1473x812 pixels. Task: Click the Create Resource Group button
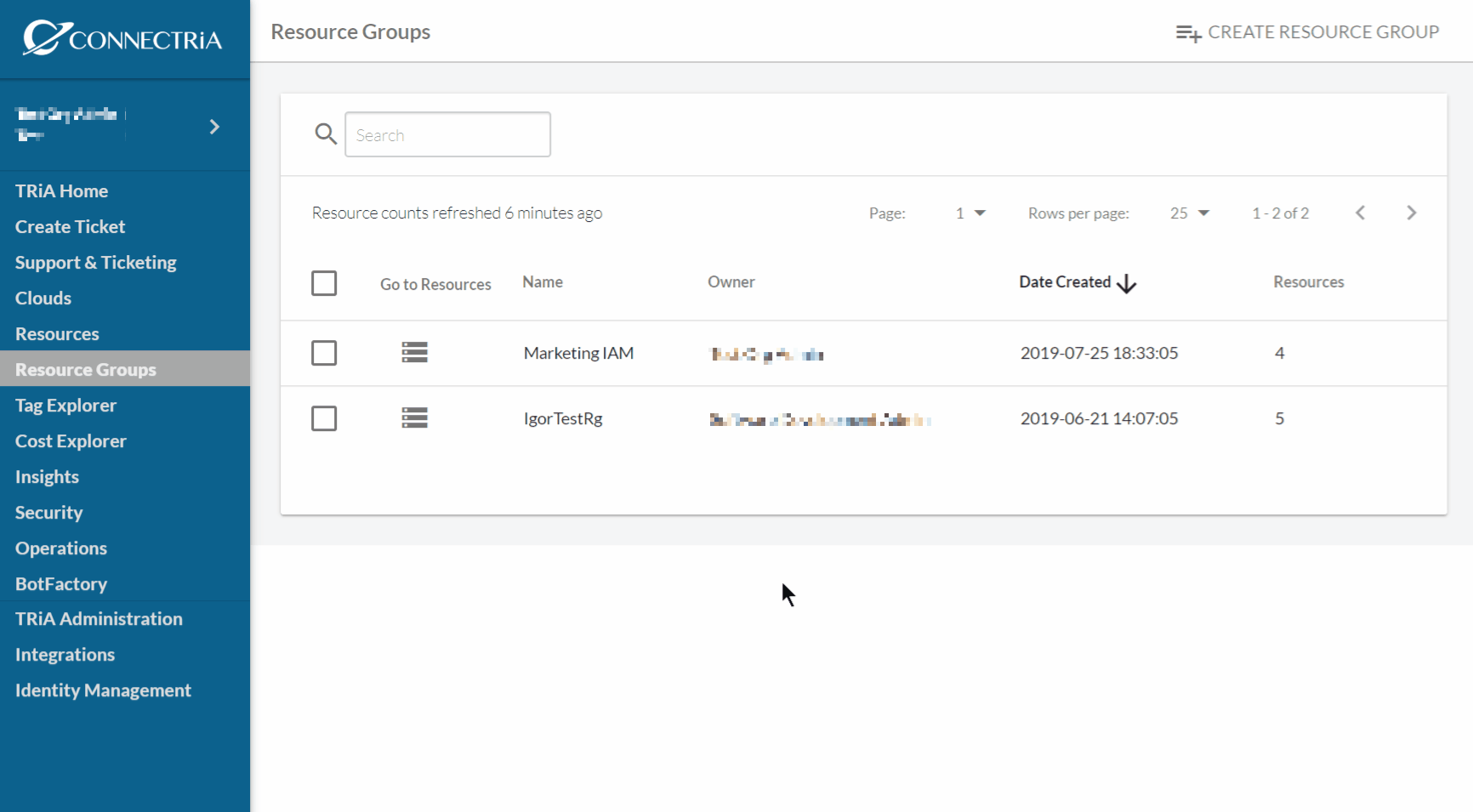[1307, 32]
